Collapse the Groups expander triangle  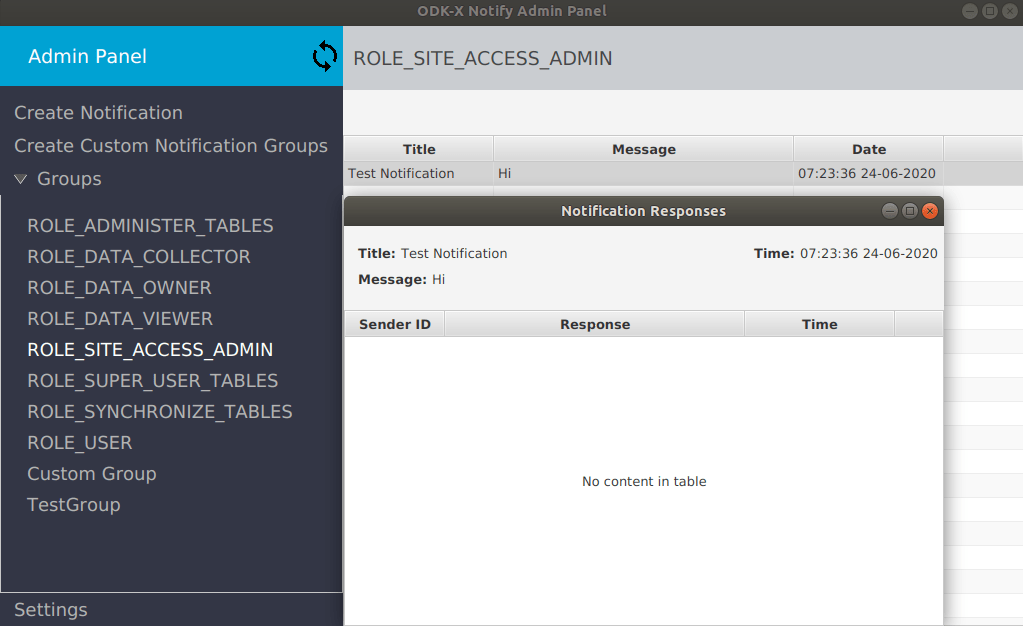20,179
